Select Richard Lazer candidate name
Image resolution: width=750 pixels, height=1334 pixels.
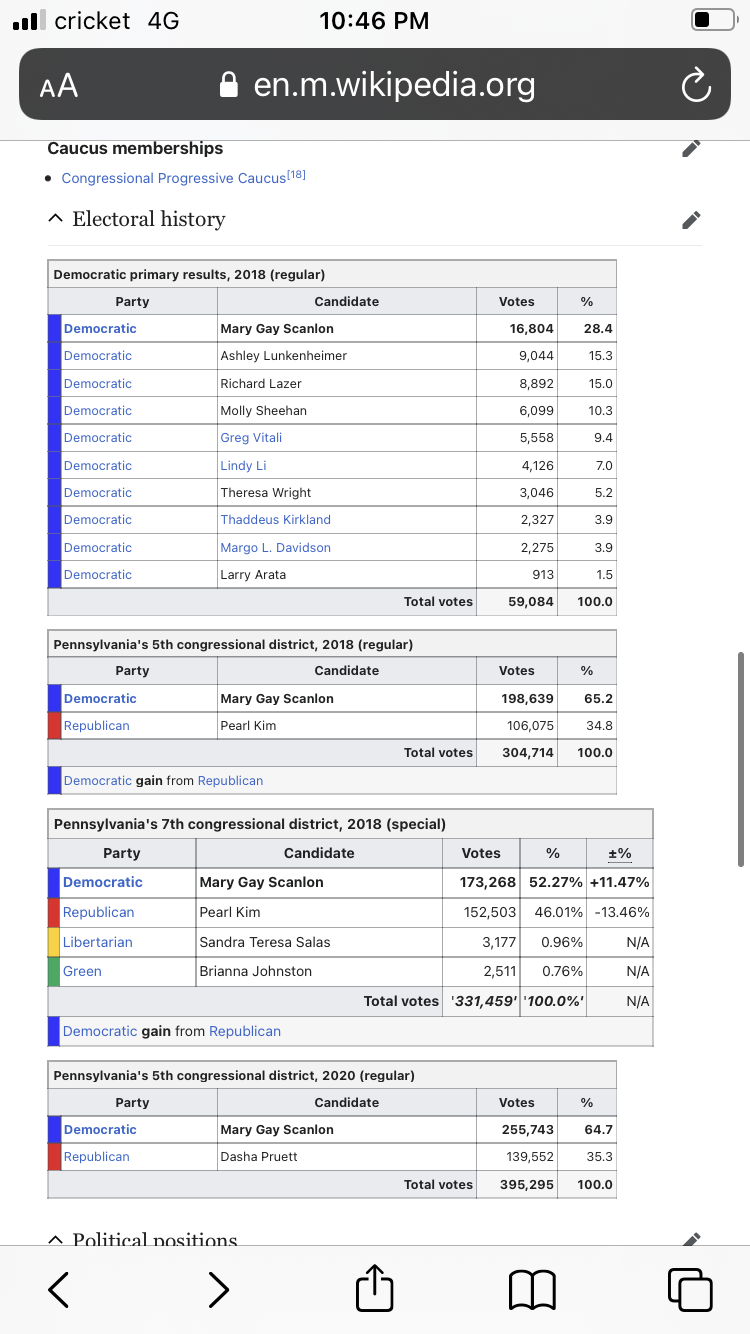260,384
